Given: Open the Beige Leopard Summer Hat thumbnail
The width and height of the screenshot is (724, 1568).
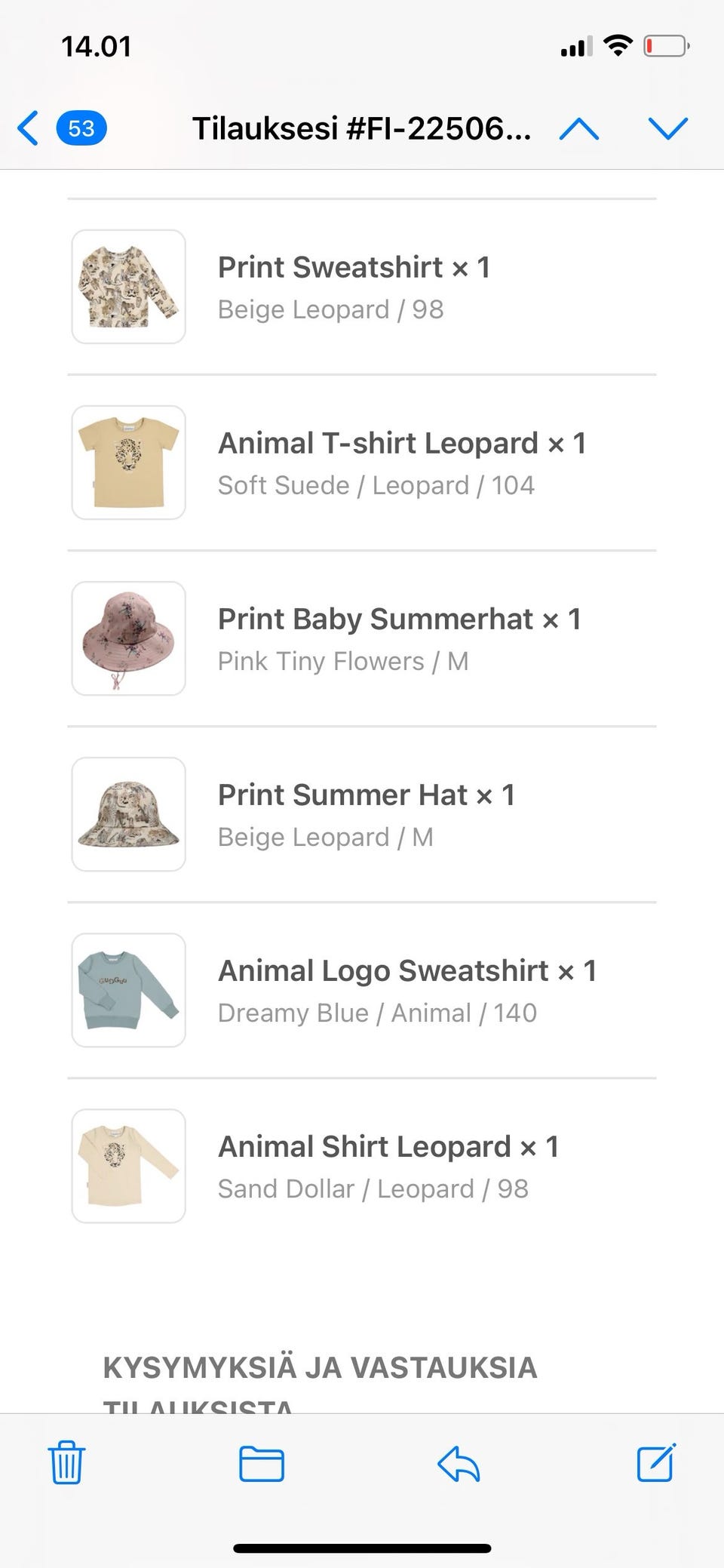Looking at the screenshot, I should [x=129, y=814].
